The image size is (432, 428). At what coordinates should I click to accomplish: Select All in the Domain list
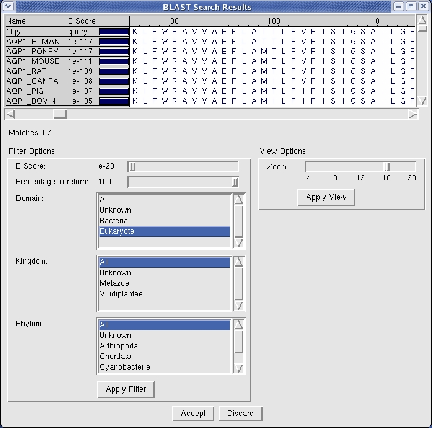coord(165,200)
